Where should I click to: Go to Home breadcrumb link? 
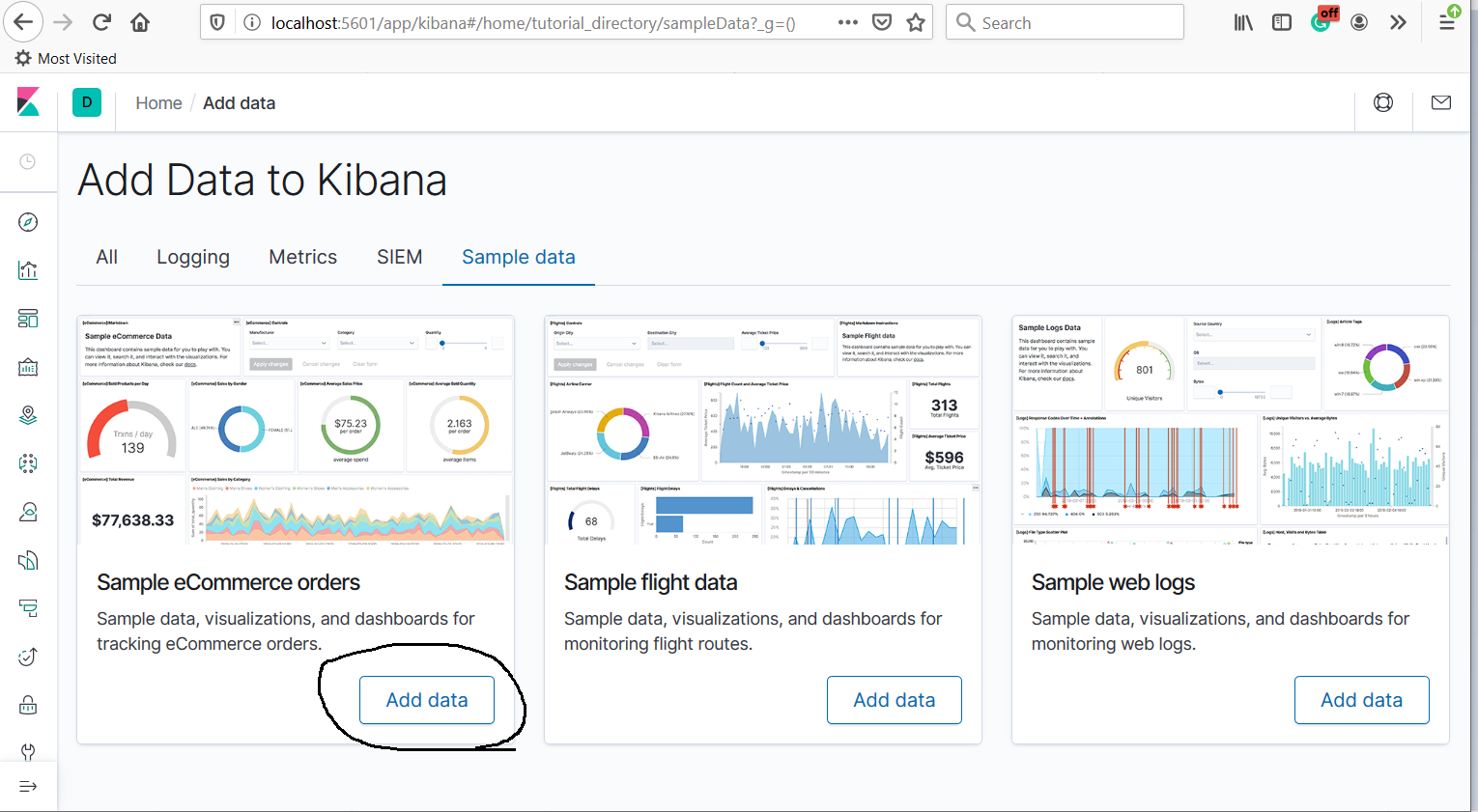pyautogui.click(x=158, y=103)
